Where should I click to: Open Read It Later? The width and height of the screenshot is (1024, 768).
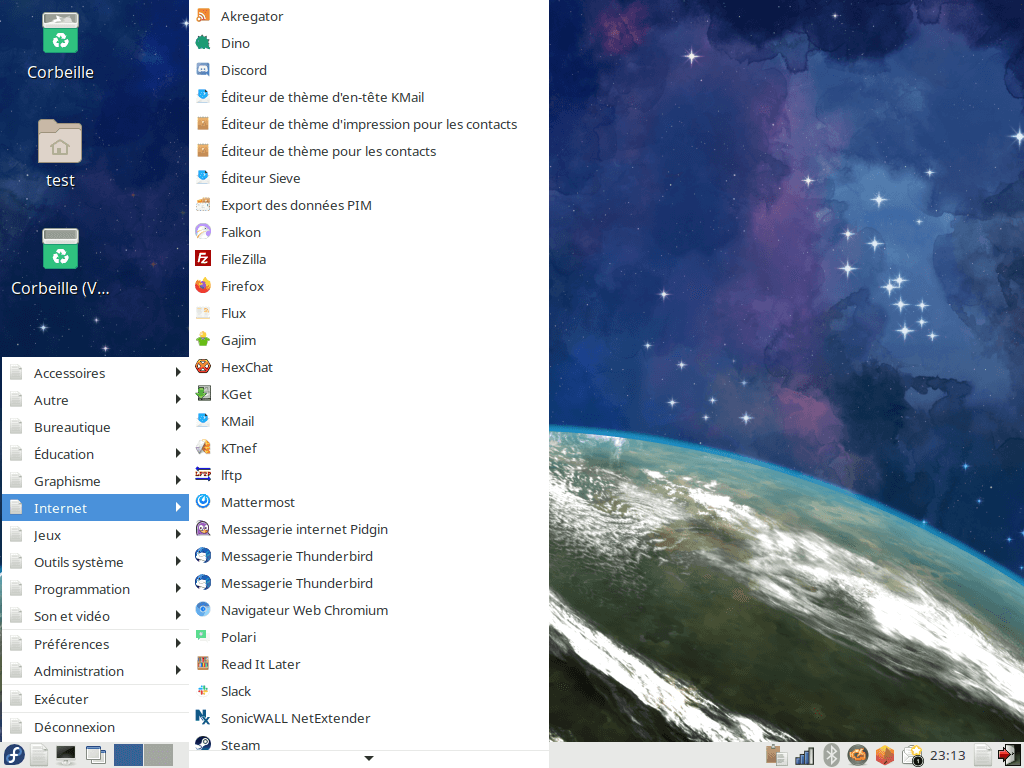pyautogui.click(x=368, y=664)
